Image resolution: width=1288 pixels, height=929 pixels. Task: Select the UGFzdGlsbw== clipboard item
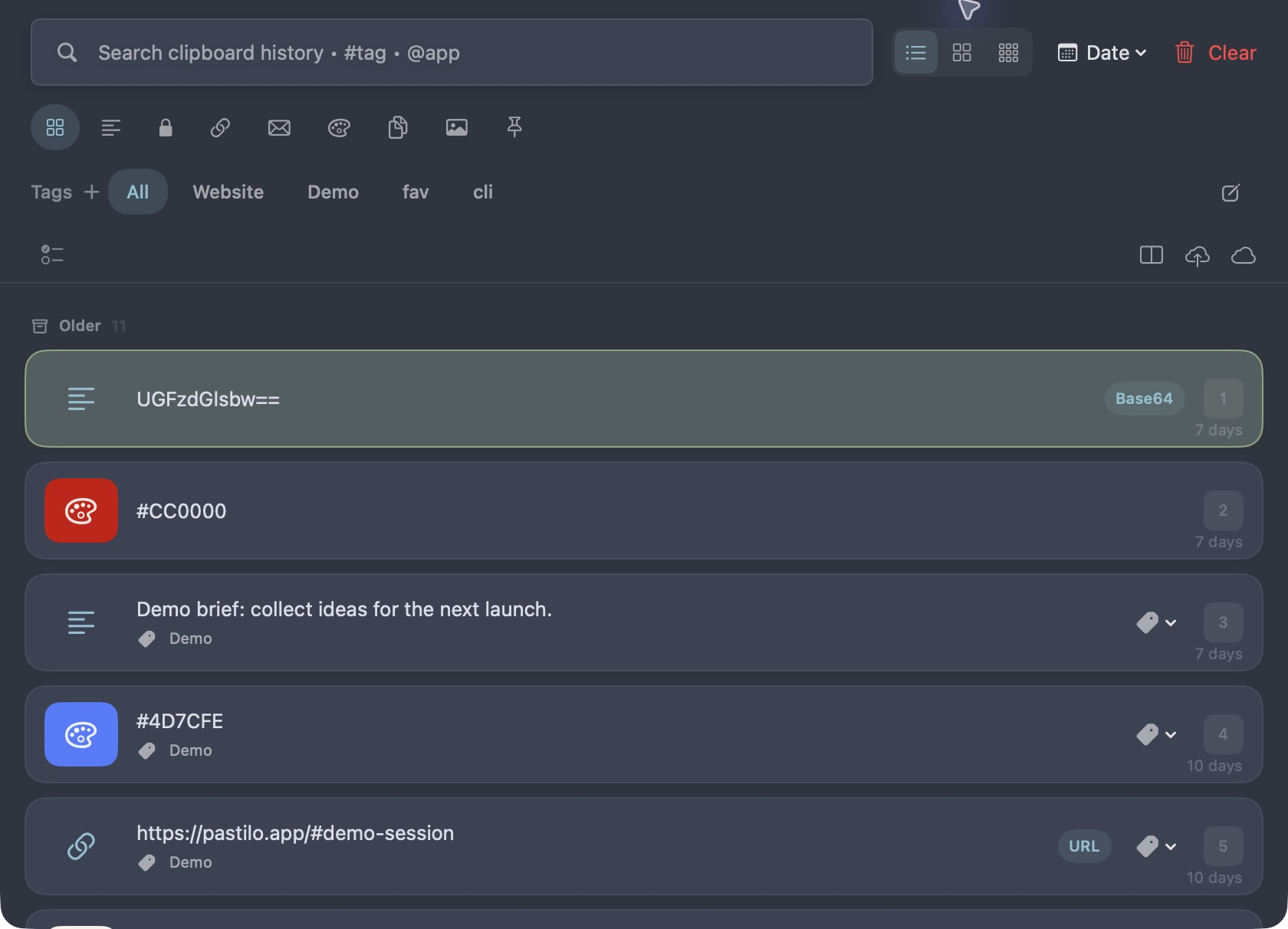point(644,399)
